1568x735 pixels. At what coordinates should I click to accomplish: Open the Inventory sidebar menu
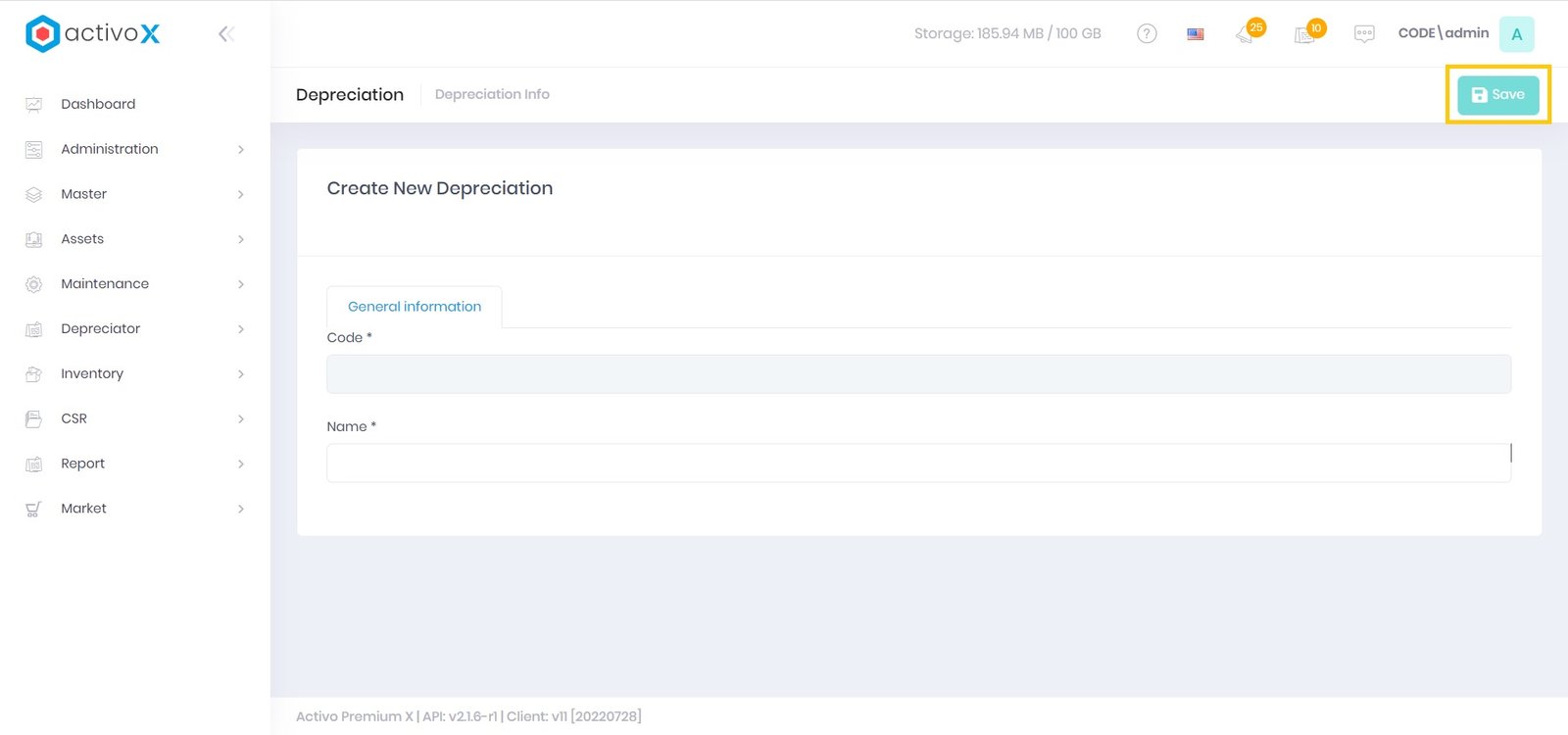click(x=92, y=373)
